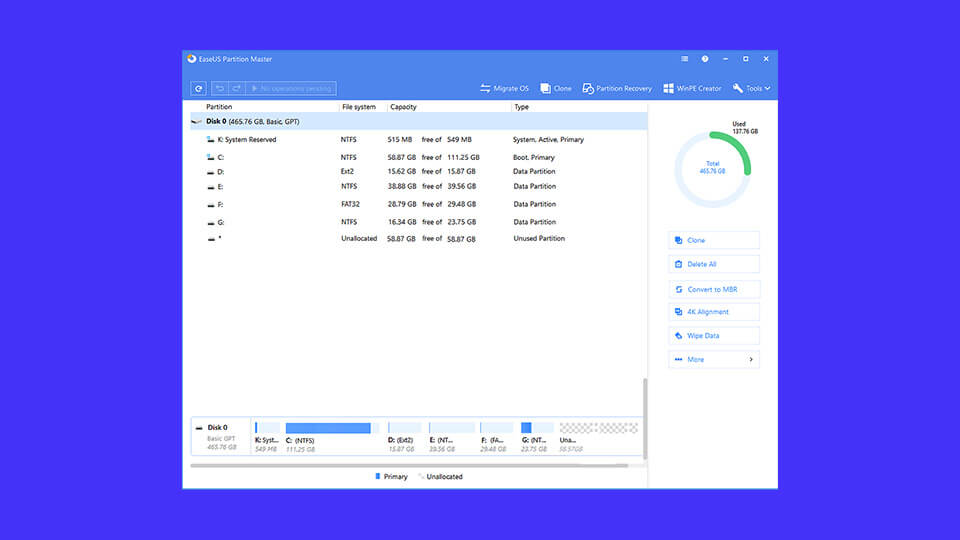Select the E: NTFS partition row

tap(419, 186)
